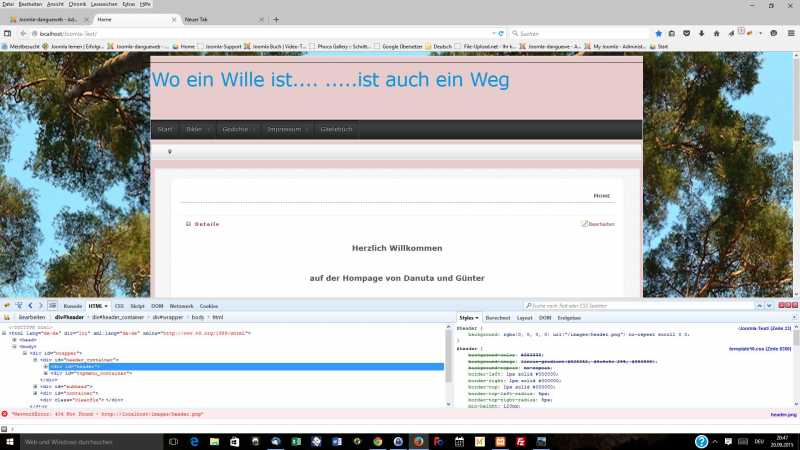
Task: Open the Styles side panel dropdown
Action: point(477,318)
